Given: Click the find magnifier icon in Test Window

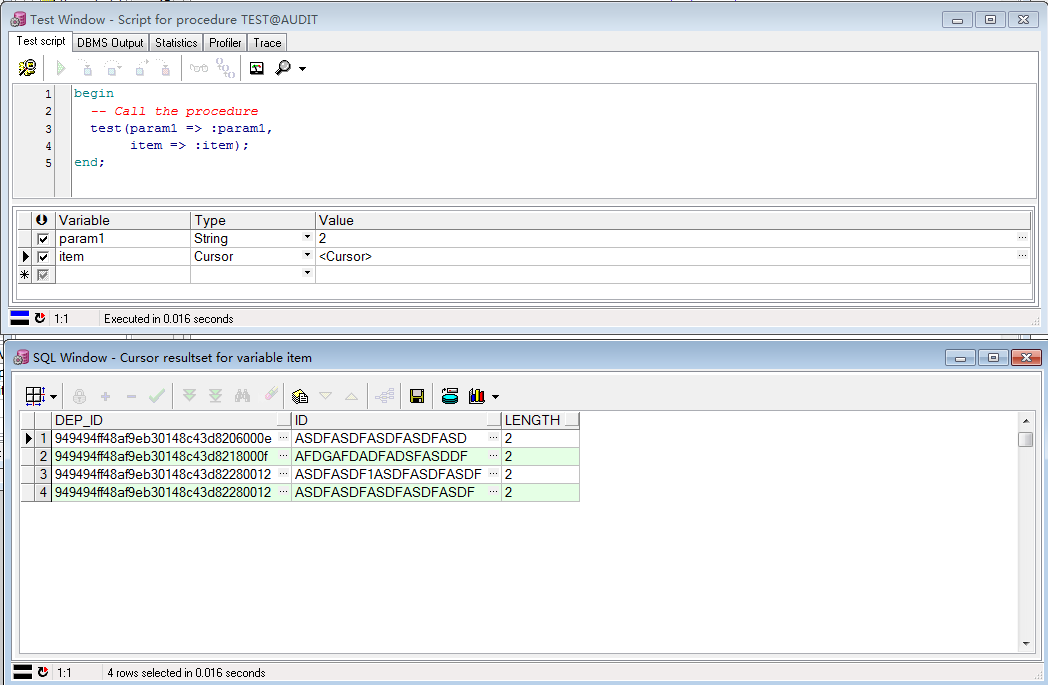Looking at the screenshot, I should (283, 68).
